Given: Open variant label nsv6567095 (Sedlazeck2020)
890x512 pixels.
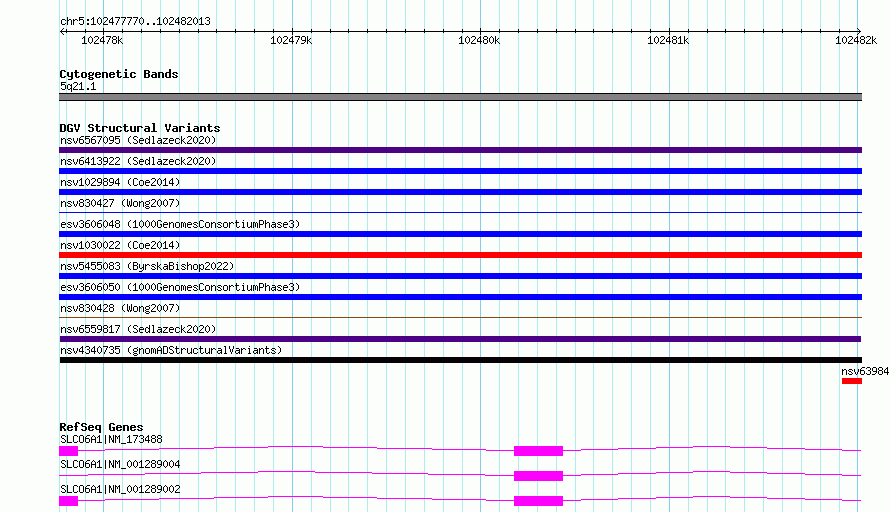Looking at the screenshot, I should 138,140.
